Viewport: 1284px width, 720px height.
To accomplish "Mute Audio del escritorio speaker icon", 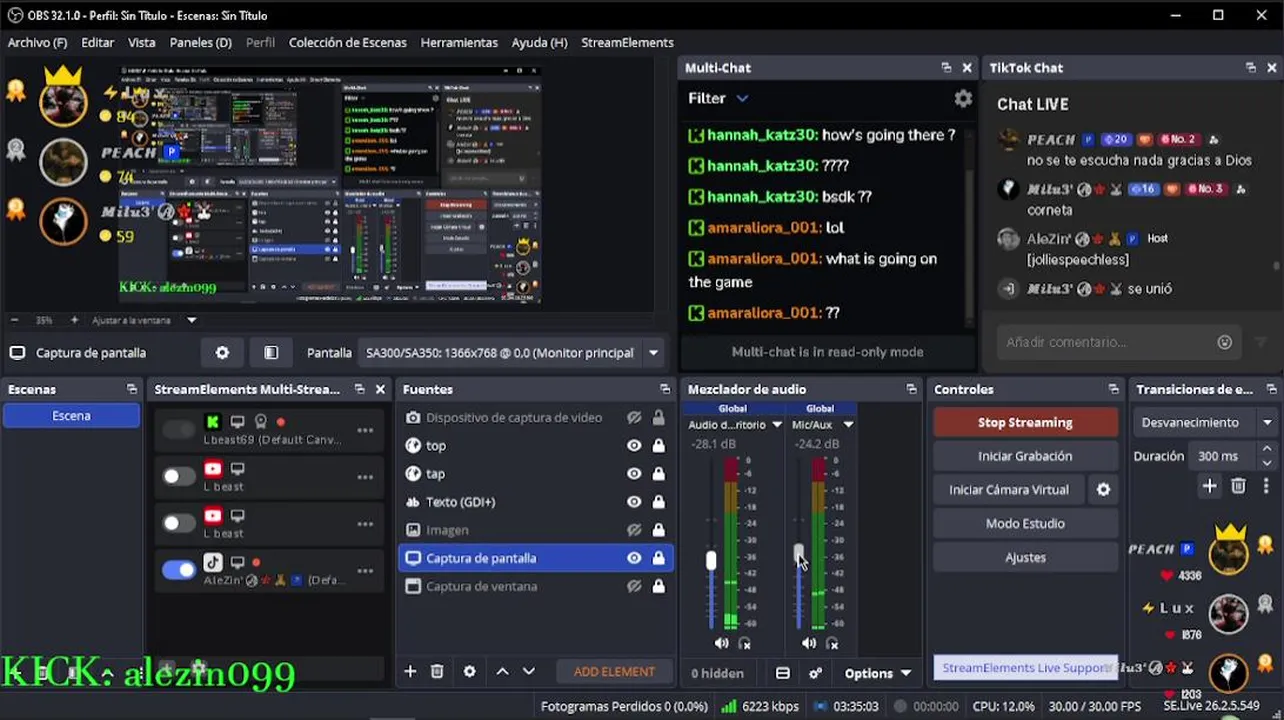I will tap(722, 643).
